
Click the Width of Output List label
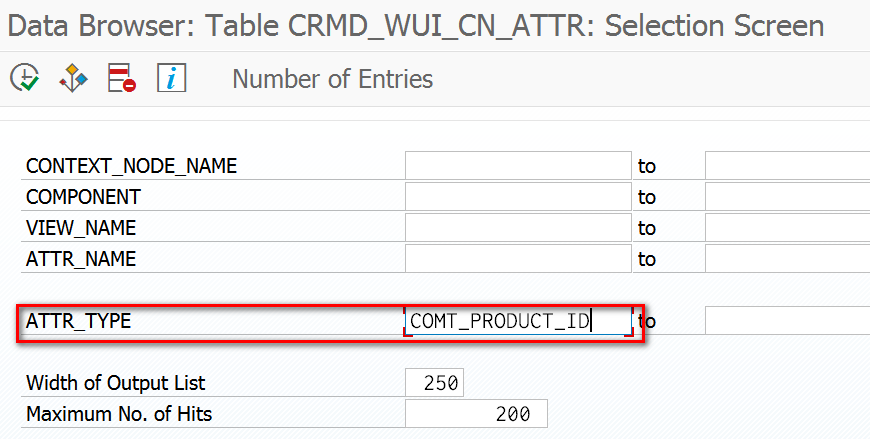tap(116, 383)
